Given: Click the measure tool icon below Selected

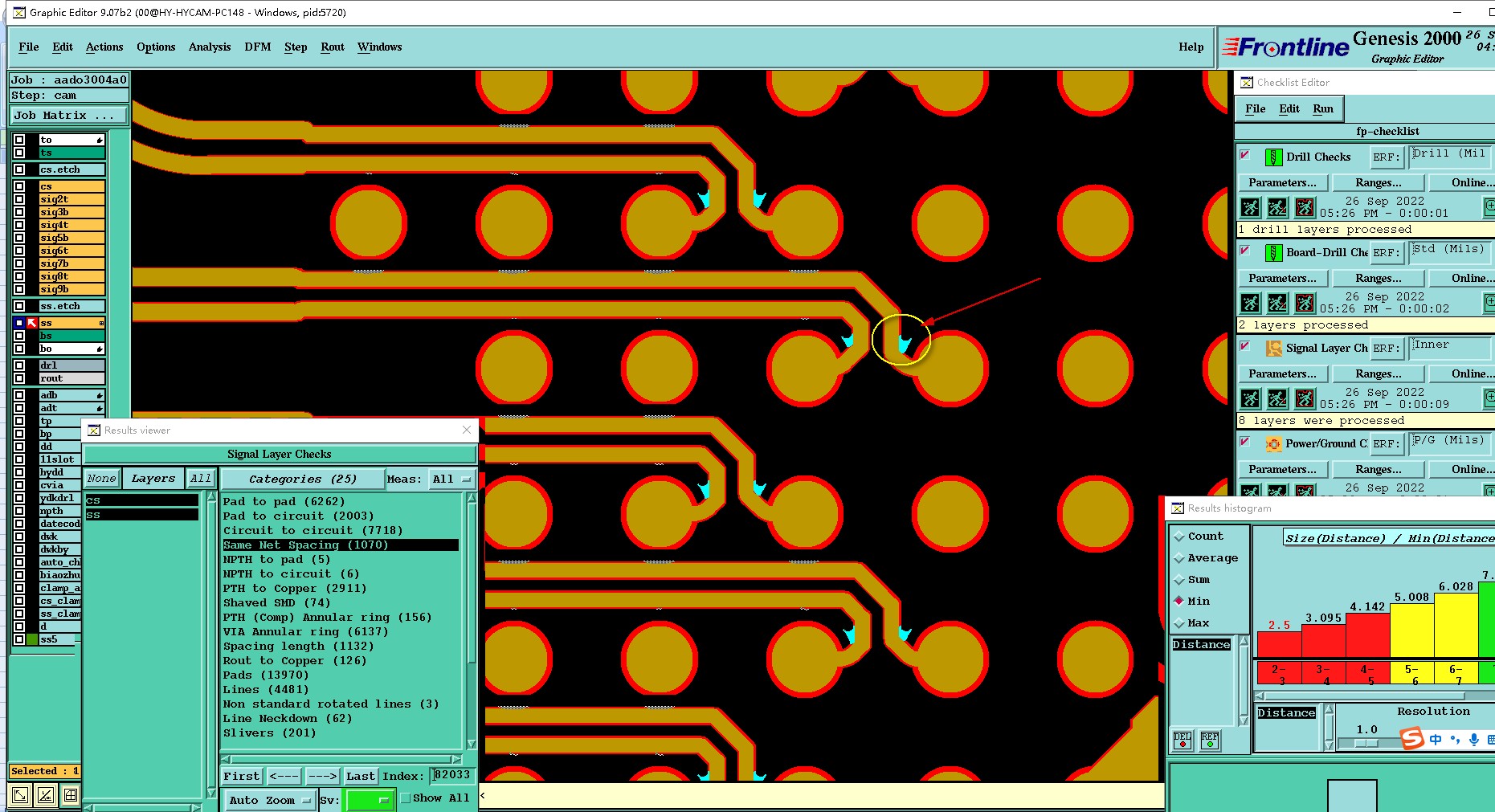Looking at the screenshot, I should 46,795.
